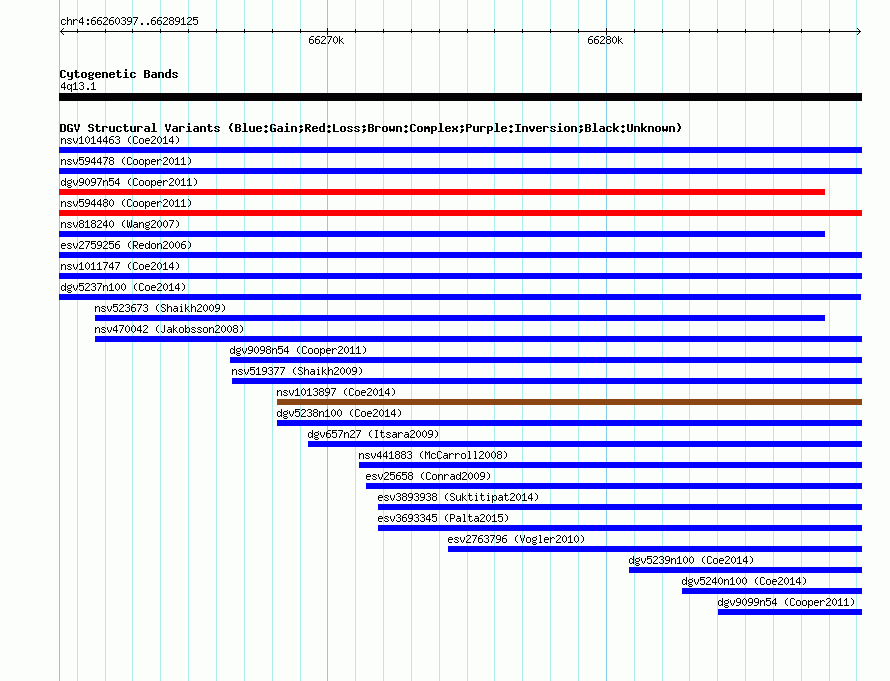Select the blue bar under dgv9099n54
Viewport: 890px width, 681px height.
click(790, 612)
